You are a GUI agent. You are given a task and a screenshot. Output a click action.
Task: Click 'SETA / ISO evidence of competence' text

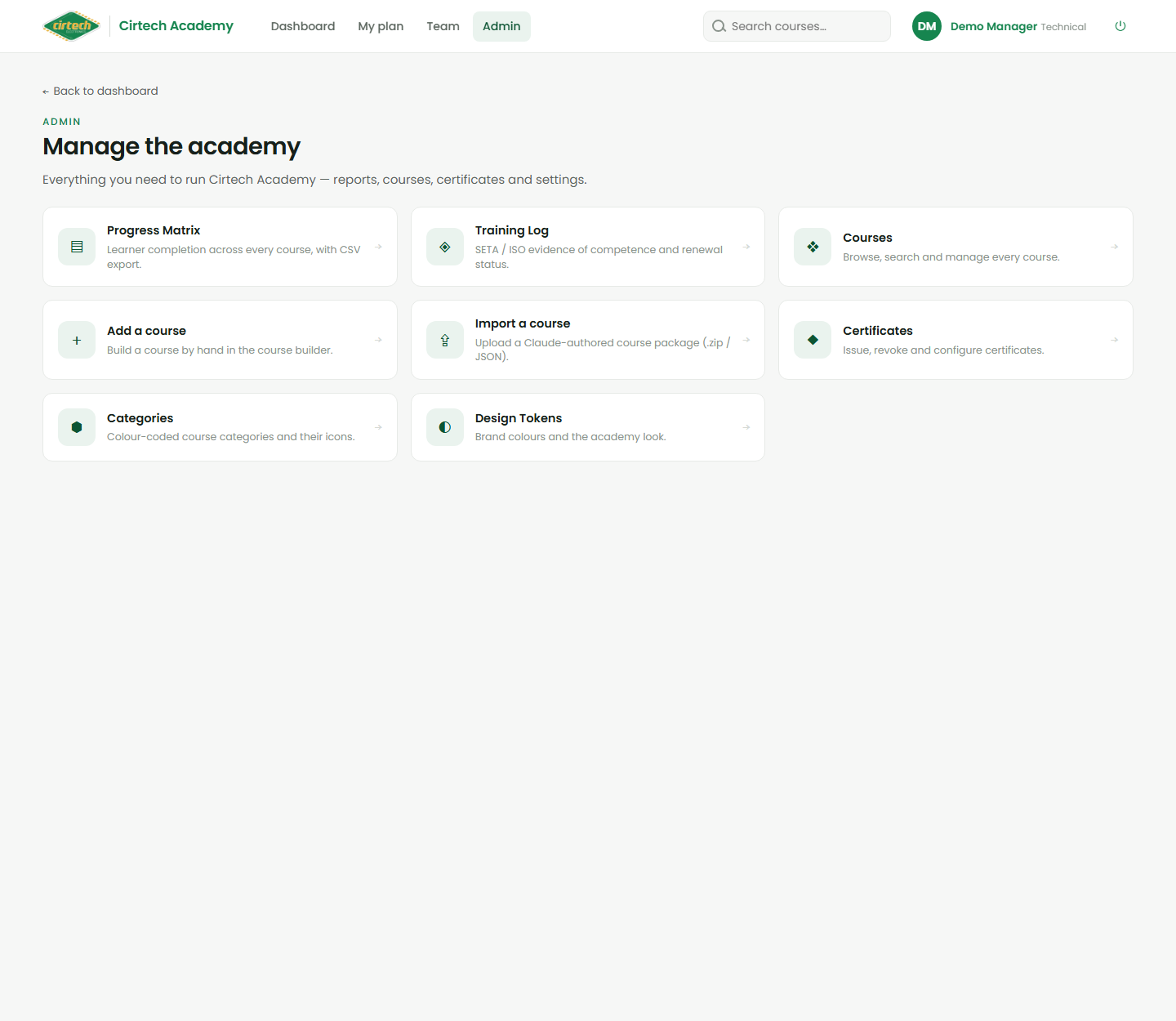[599, 256]
